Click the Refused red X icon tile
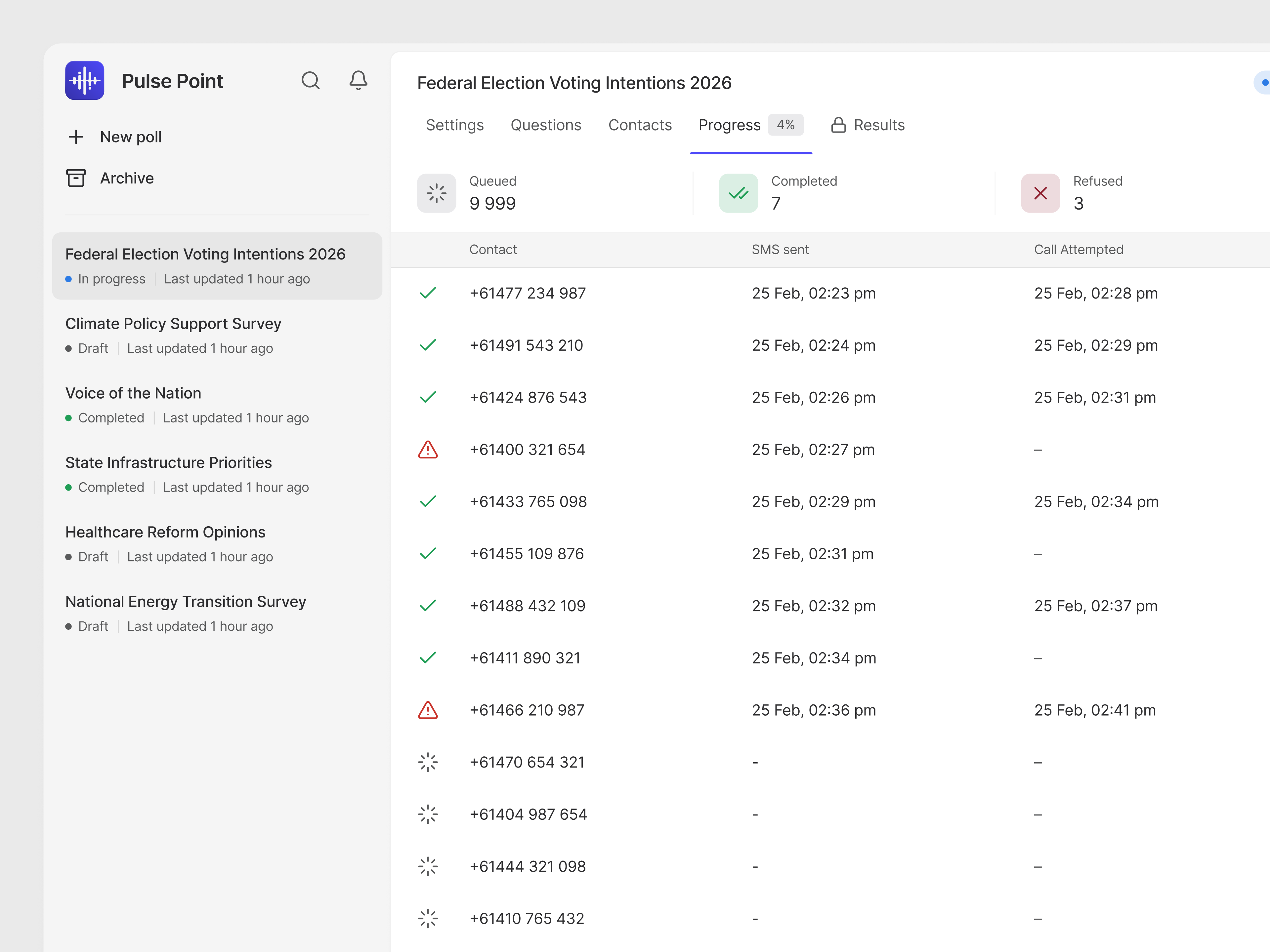 point(1040,193)
